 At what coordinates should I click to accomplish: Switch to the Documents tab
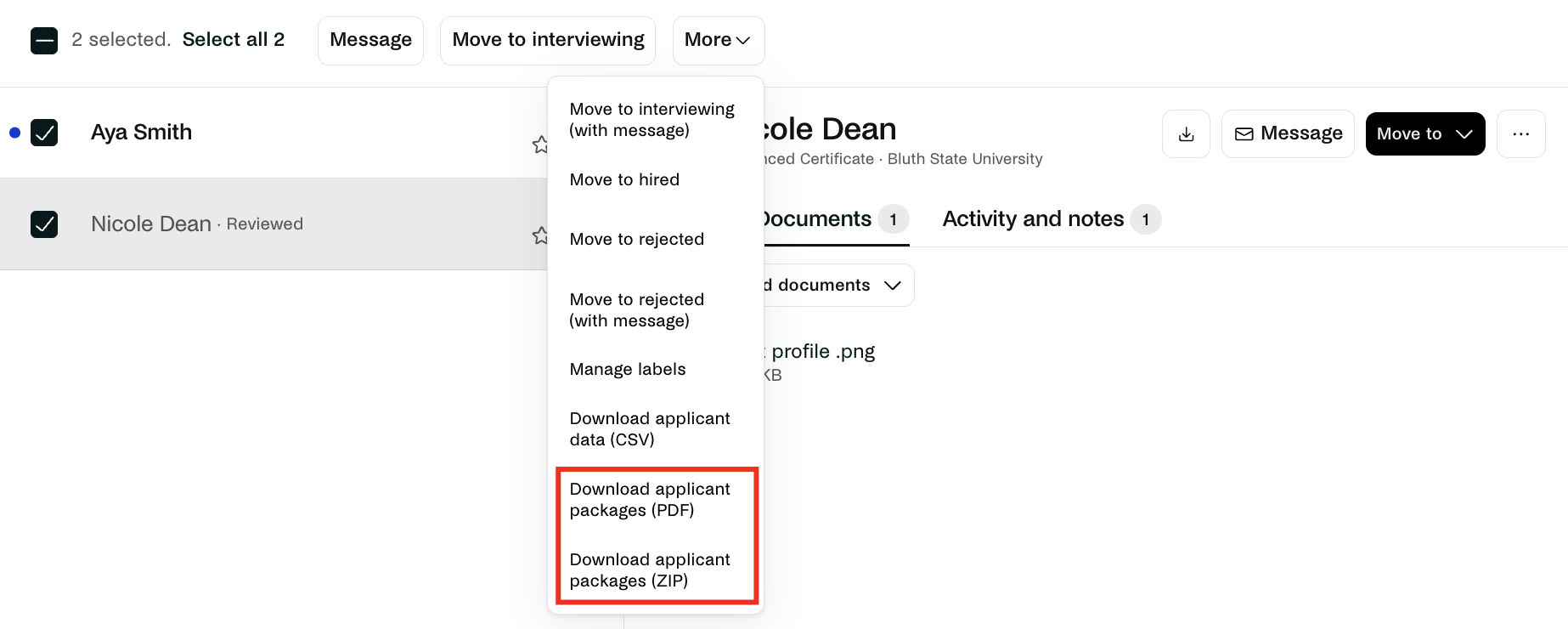click(835, 219)
